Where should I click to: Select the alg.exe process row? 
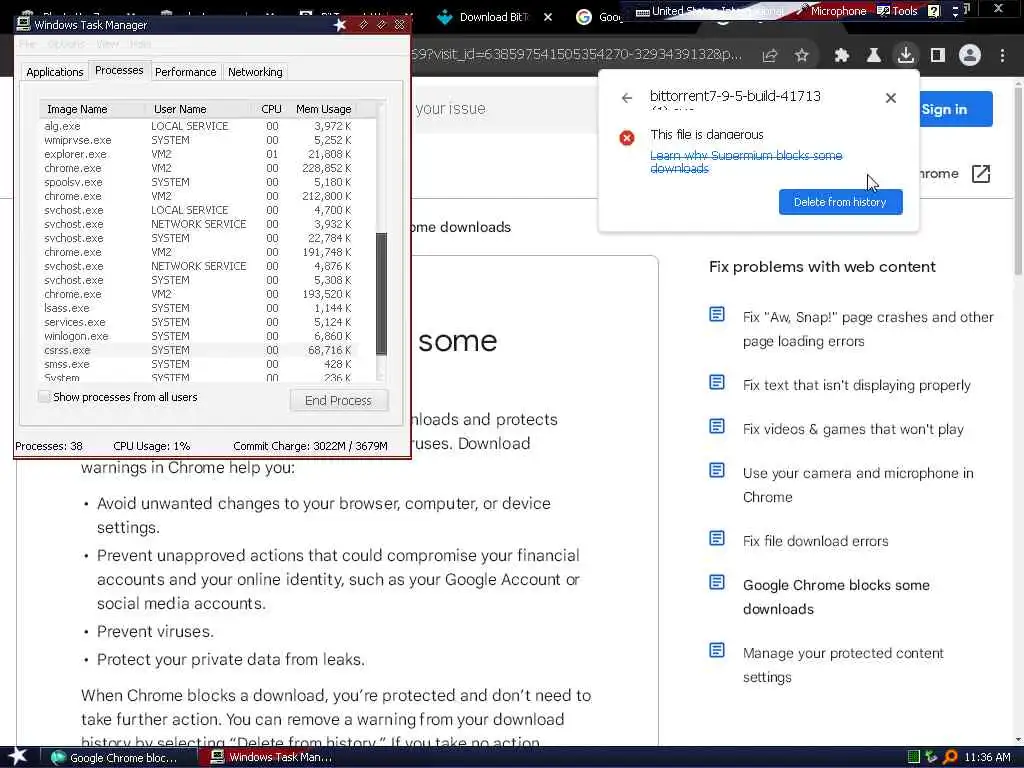click(x=199, y=126)
